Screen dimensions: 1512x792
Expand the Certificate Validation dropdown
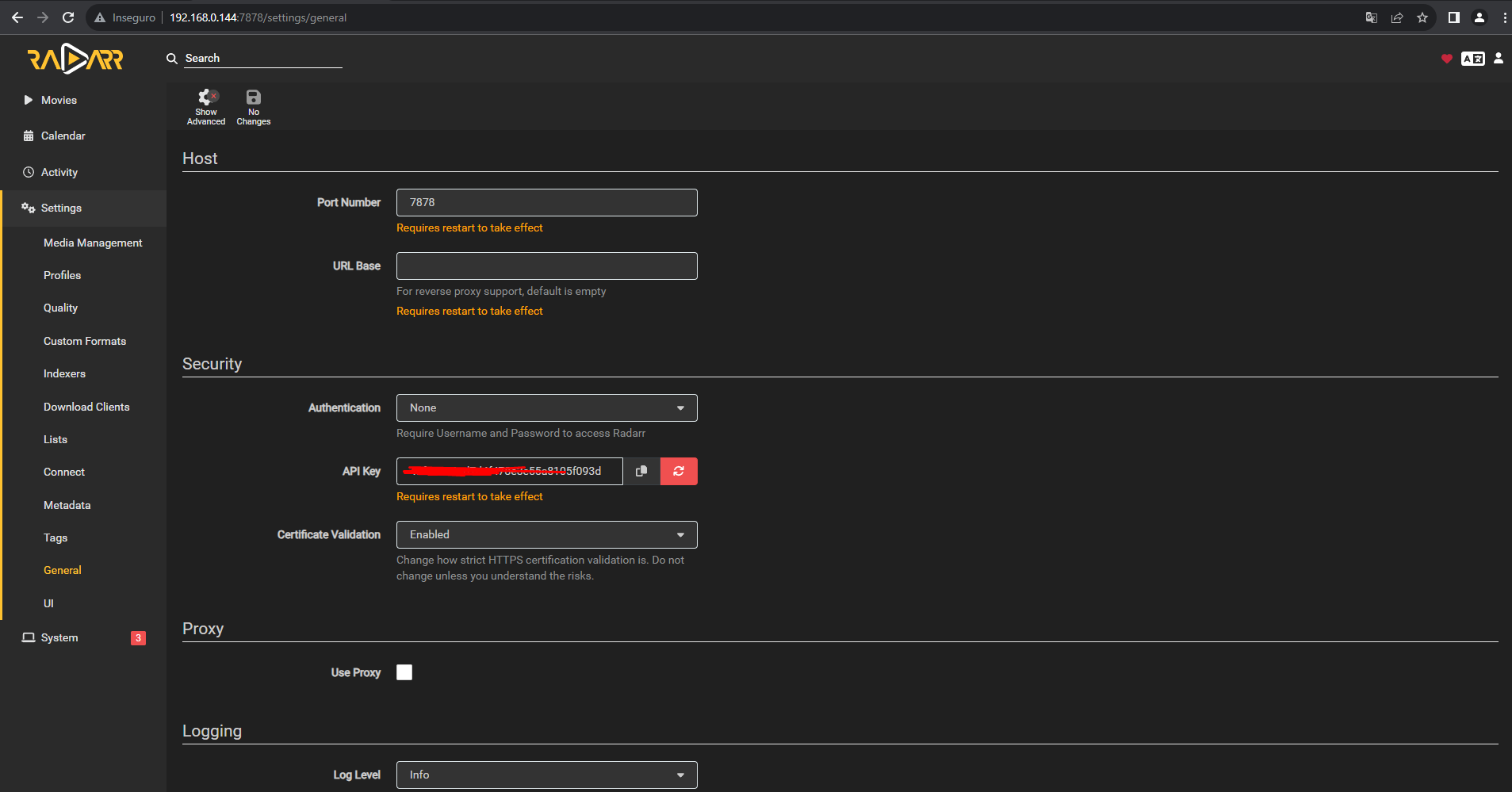coord(546,534)
